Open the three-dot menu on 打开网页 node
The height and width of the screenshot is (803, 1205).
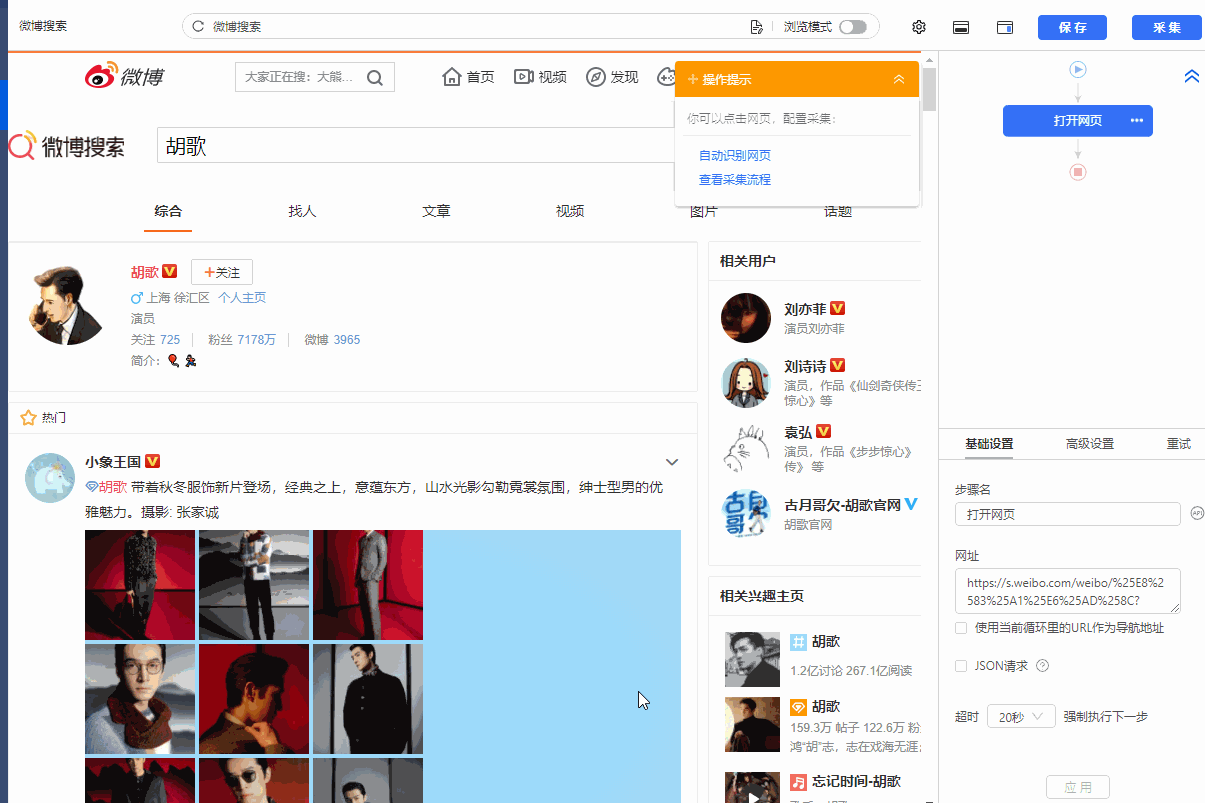[x=1136, y=121]
